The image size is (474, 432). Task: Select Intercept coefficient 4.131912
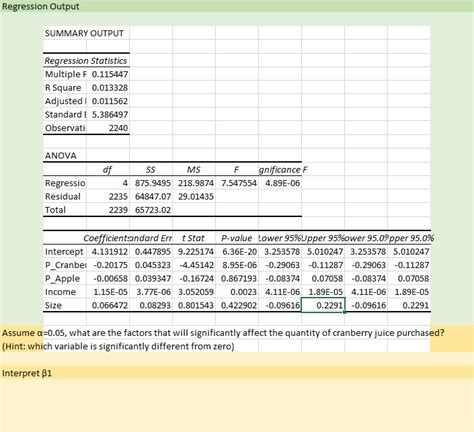point(110,251)
